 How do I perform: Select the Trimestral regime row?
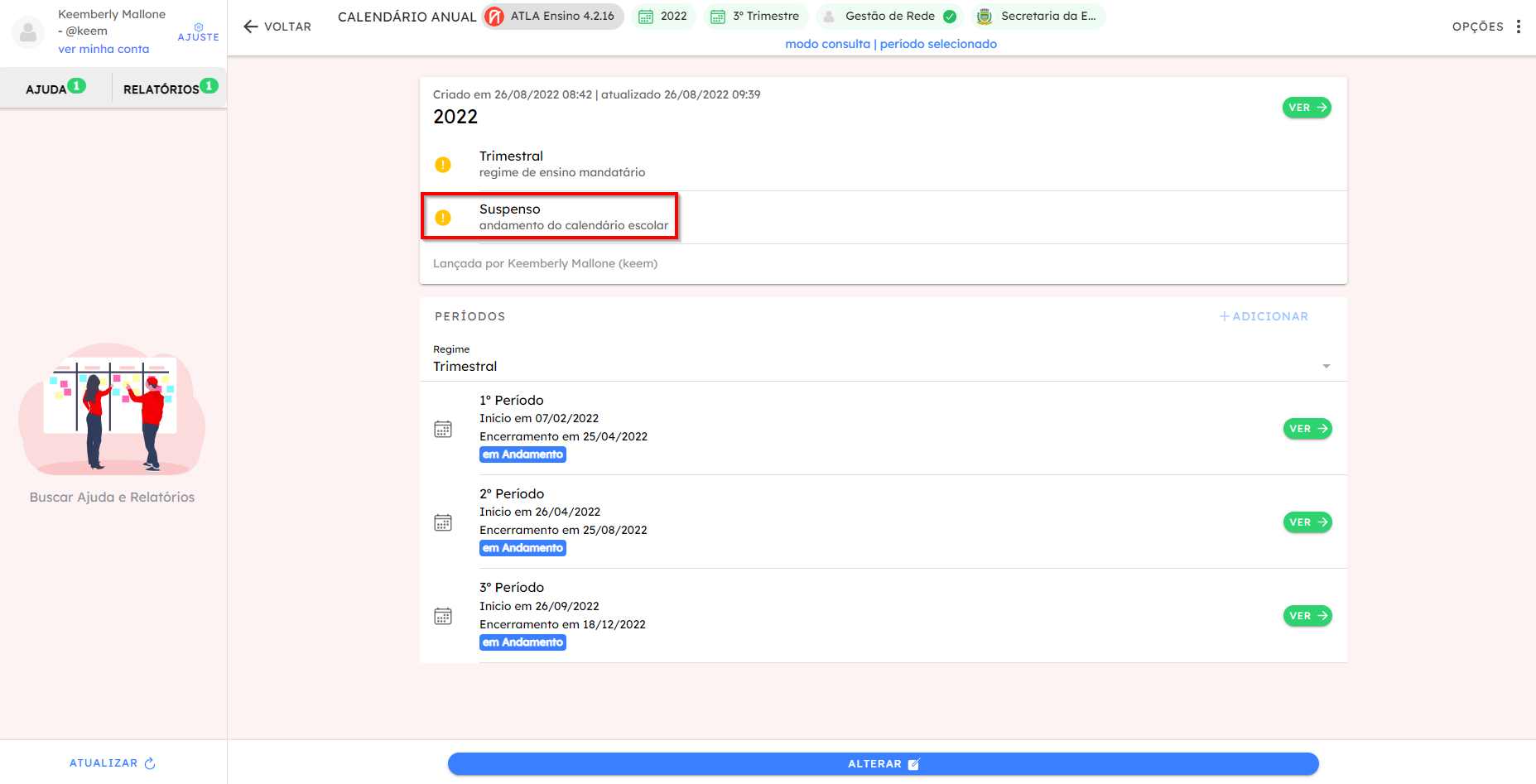884,164
